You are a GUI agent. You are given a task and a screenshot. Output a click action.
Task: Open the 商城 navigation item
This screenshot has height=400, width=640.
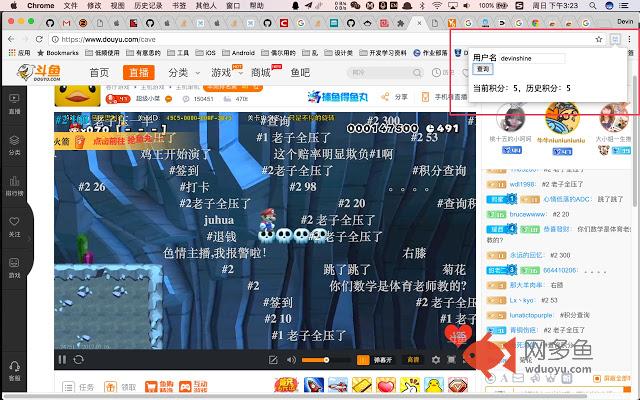pyautogui.click(x=261, y=73)
